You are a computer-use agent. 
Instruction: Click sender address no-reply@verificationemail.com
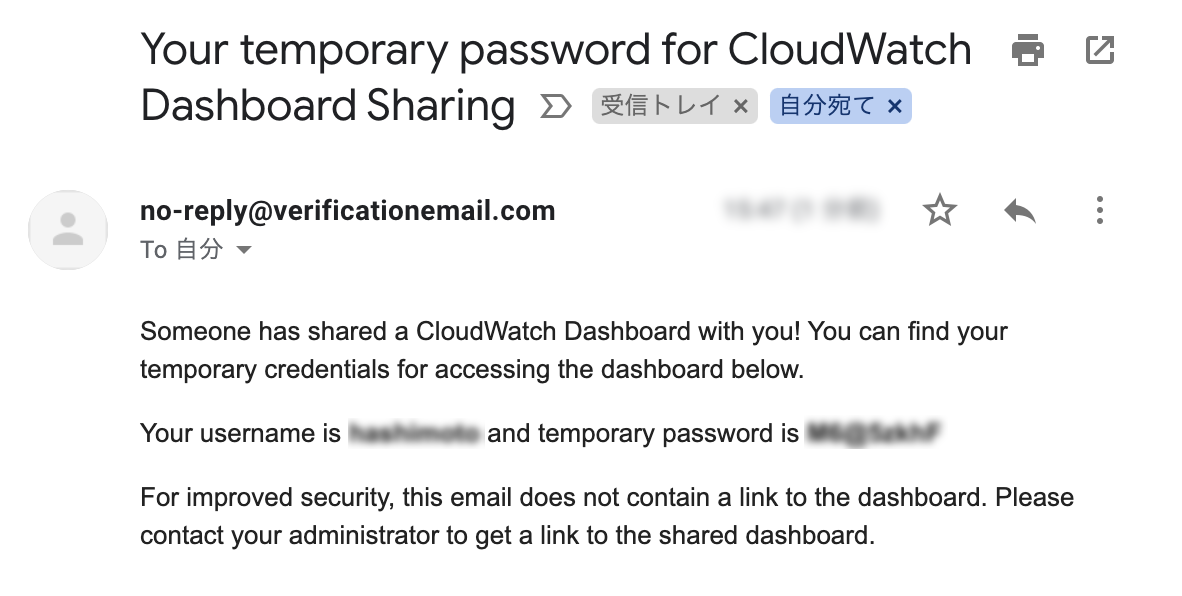coord(347,211)
